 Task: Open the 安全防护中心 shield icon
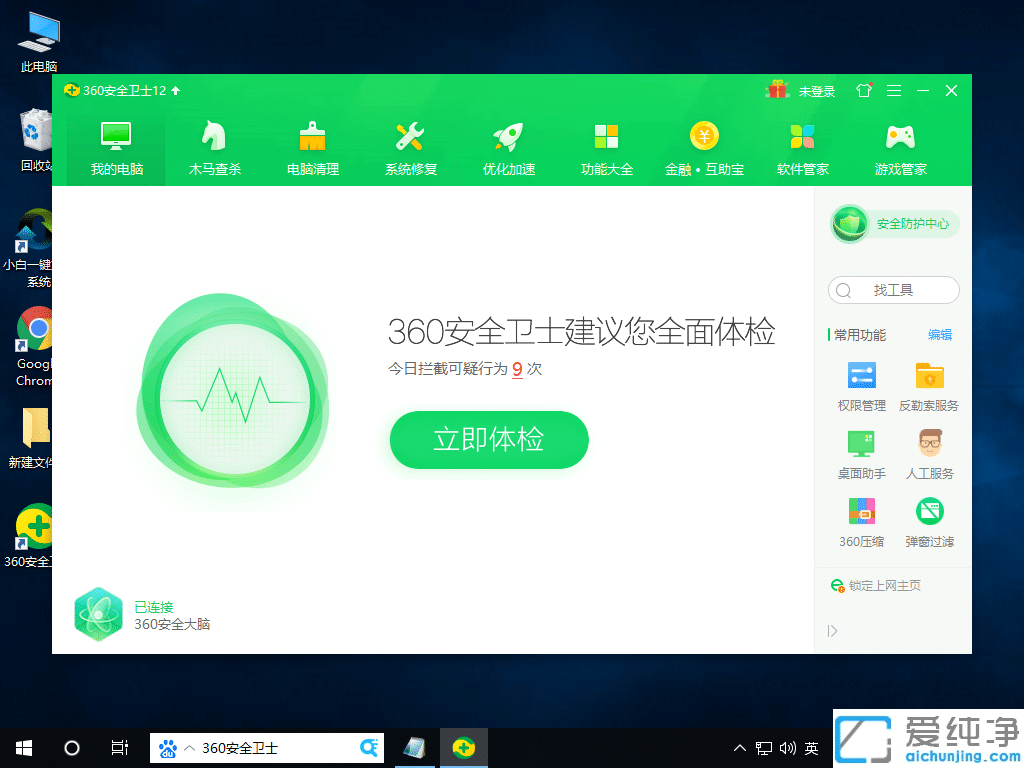[849, 224]
